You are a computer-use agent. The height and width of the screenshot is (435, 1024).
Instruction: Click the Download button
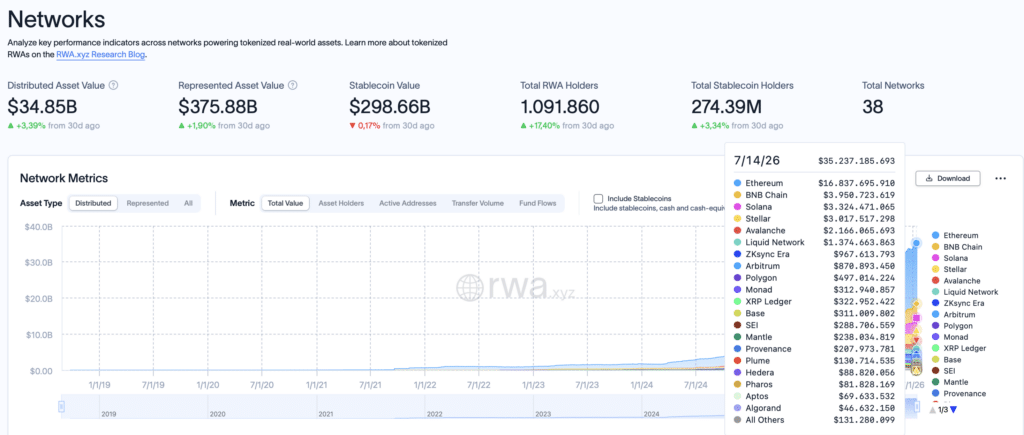coord(948,178)
